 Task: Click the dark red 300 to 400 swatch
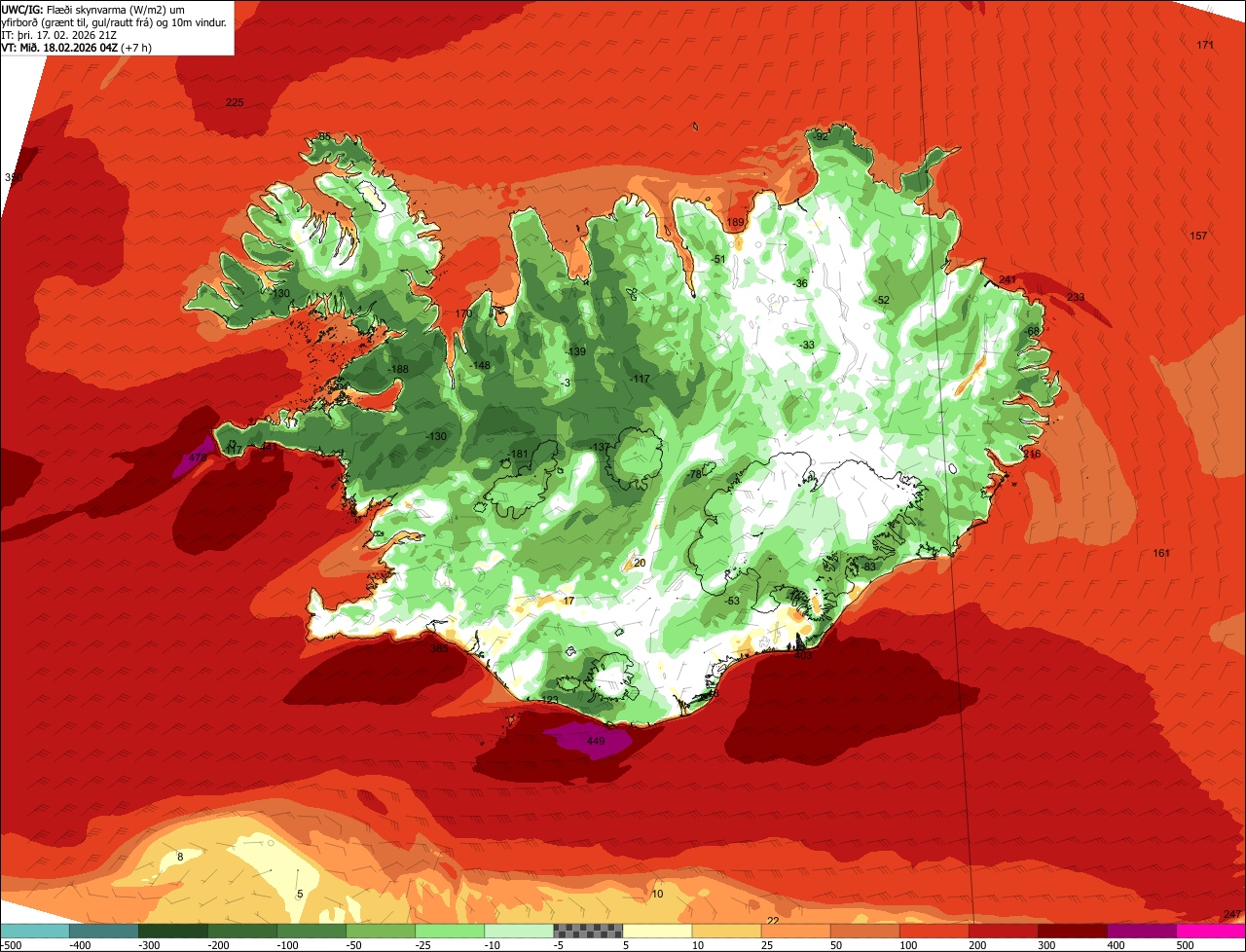point(1073,932)
